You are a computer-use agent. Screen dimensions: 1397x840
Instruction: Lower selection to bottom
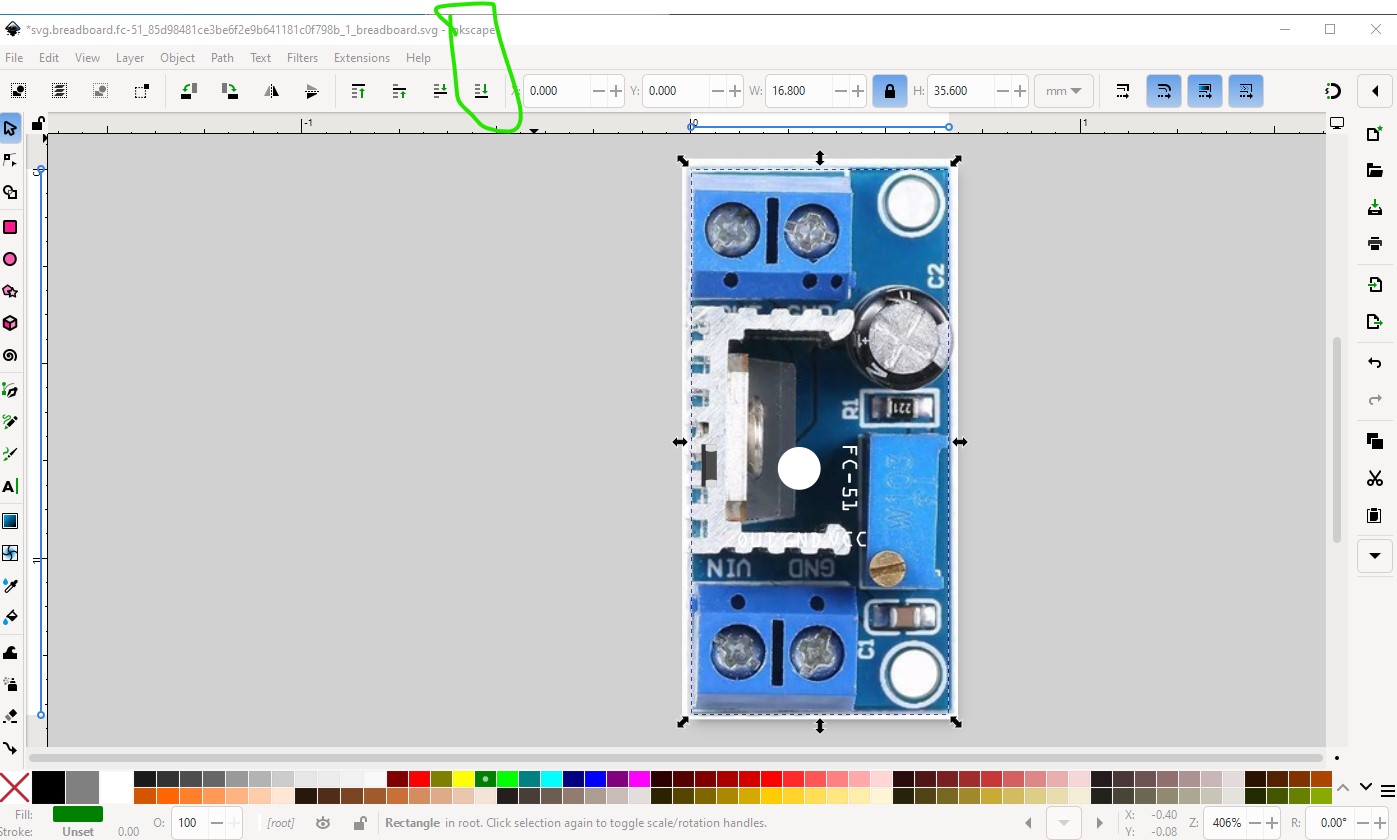click(481, 91)
